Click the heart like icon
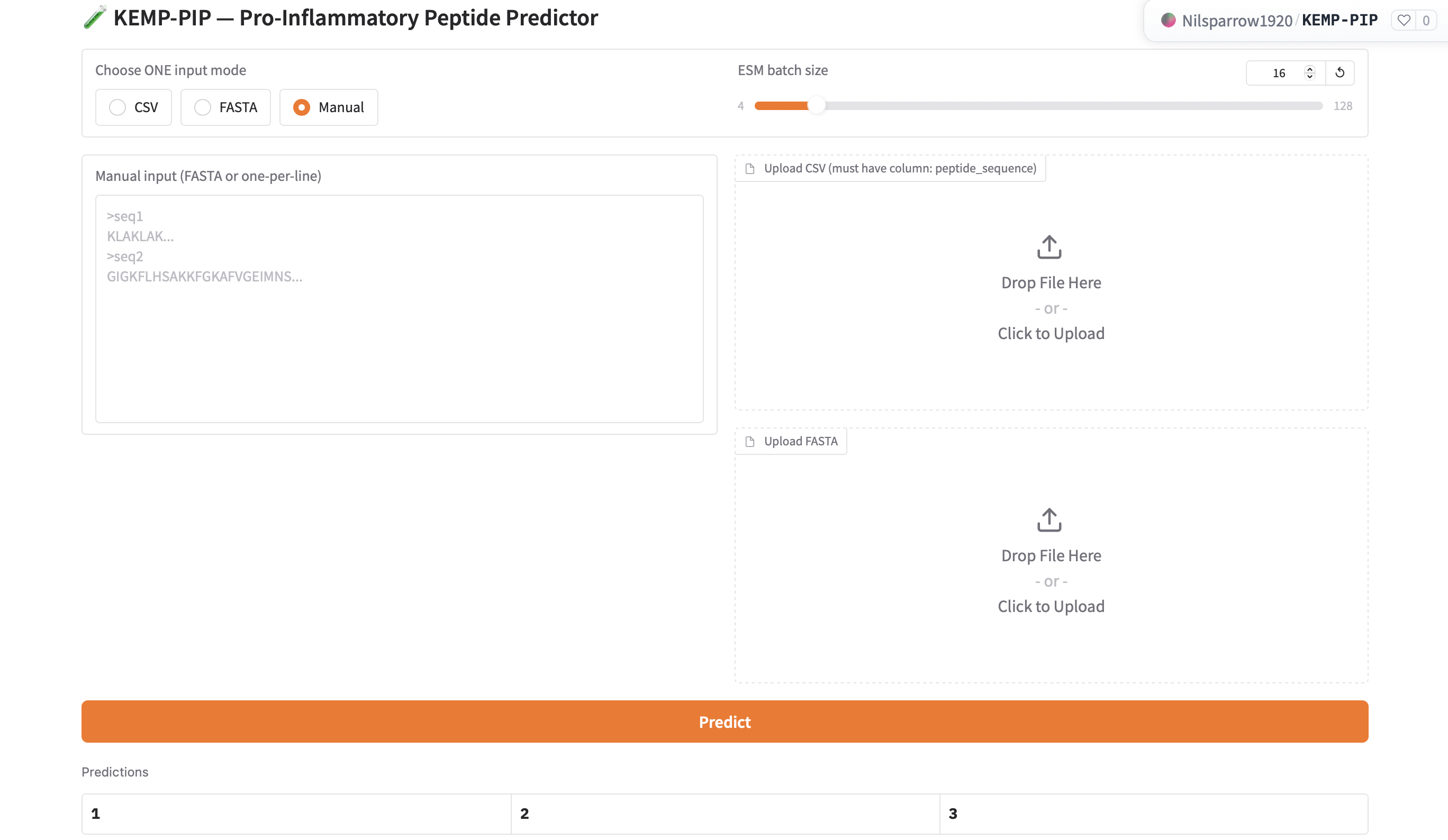This screenshot has width=1448, height=840. 1403,21
